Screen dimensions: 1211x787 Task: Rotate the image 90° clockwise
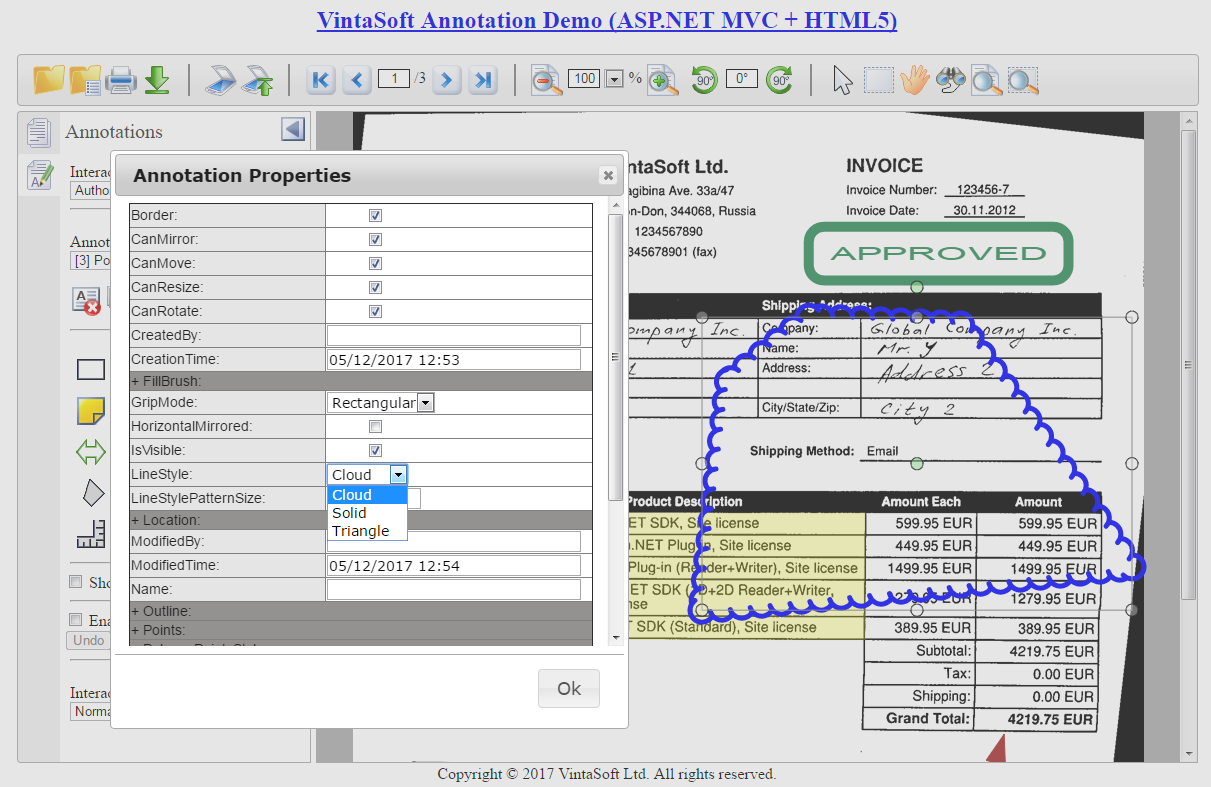pyautogui.click(x=780, y=80)
